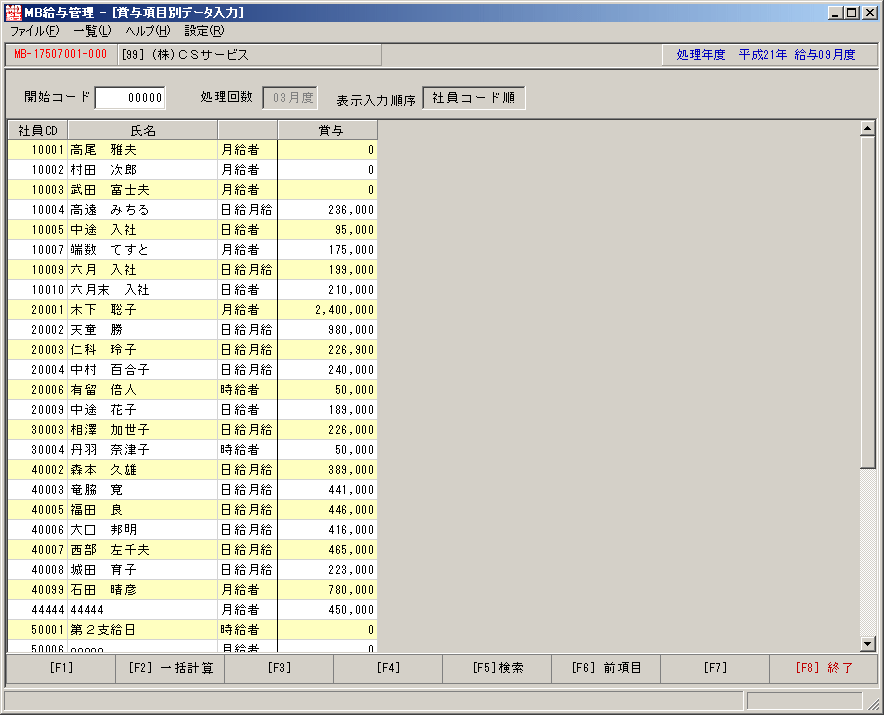Click the [F8] 終了 button

click(824, 668)
